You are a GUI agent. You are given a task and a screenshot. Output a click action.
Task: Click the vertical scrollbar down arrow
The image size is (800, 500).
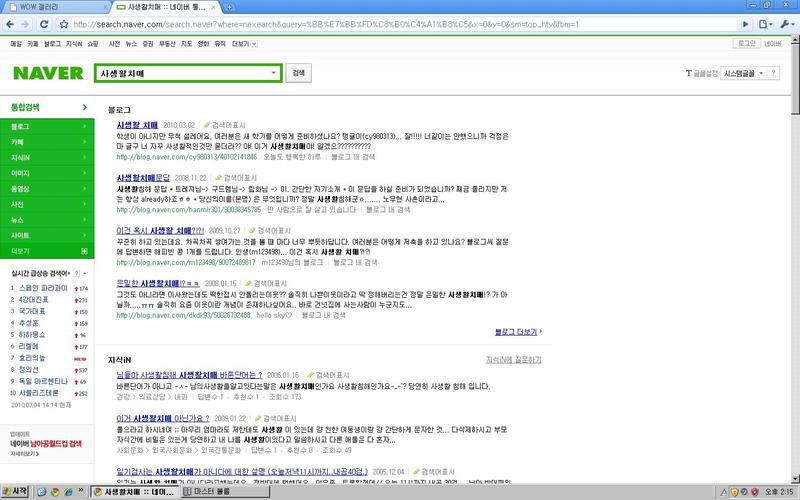[795, 479]
